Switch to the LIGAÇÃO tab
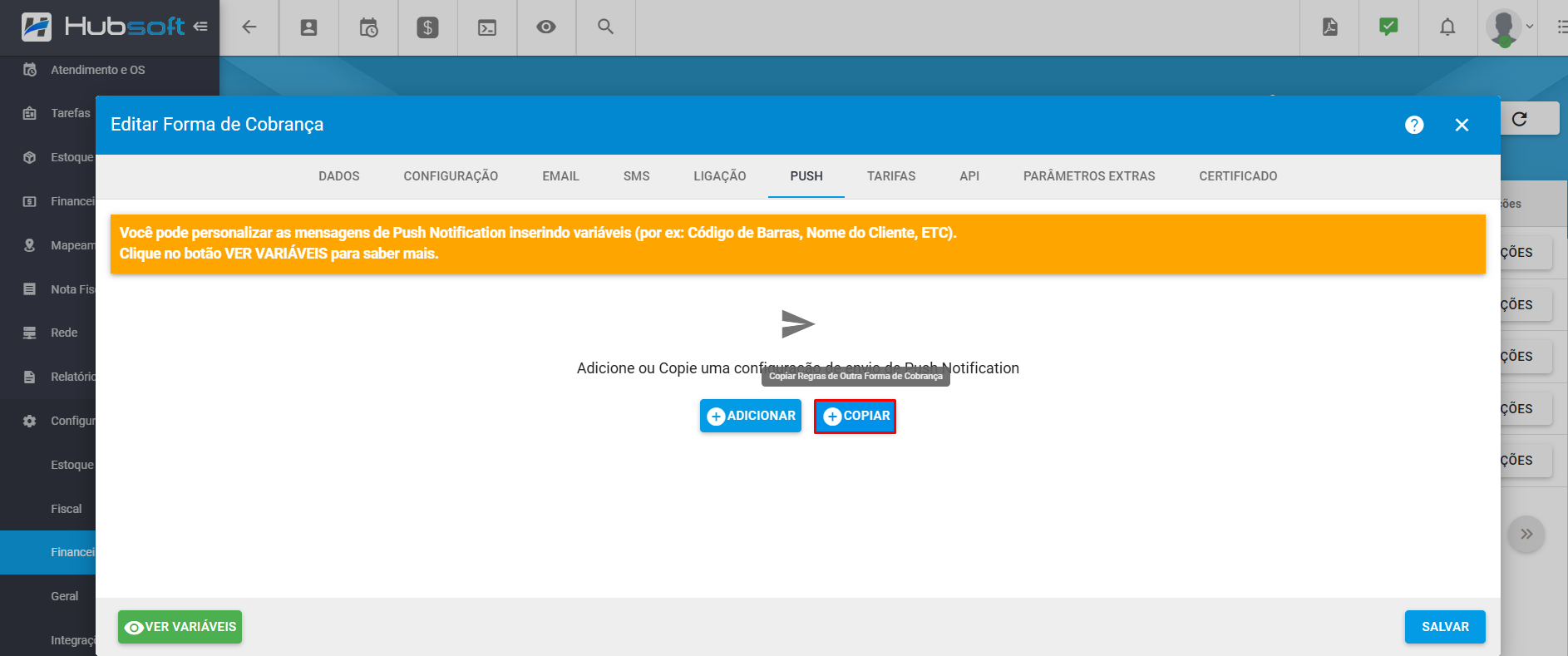This screenshot has width=1568, height=656. point(720,176)
